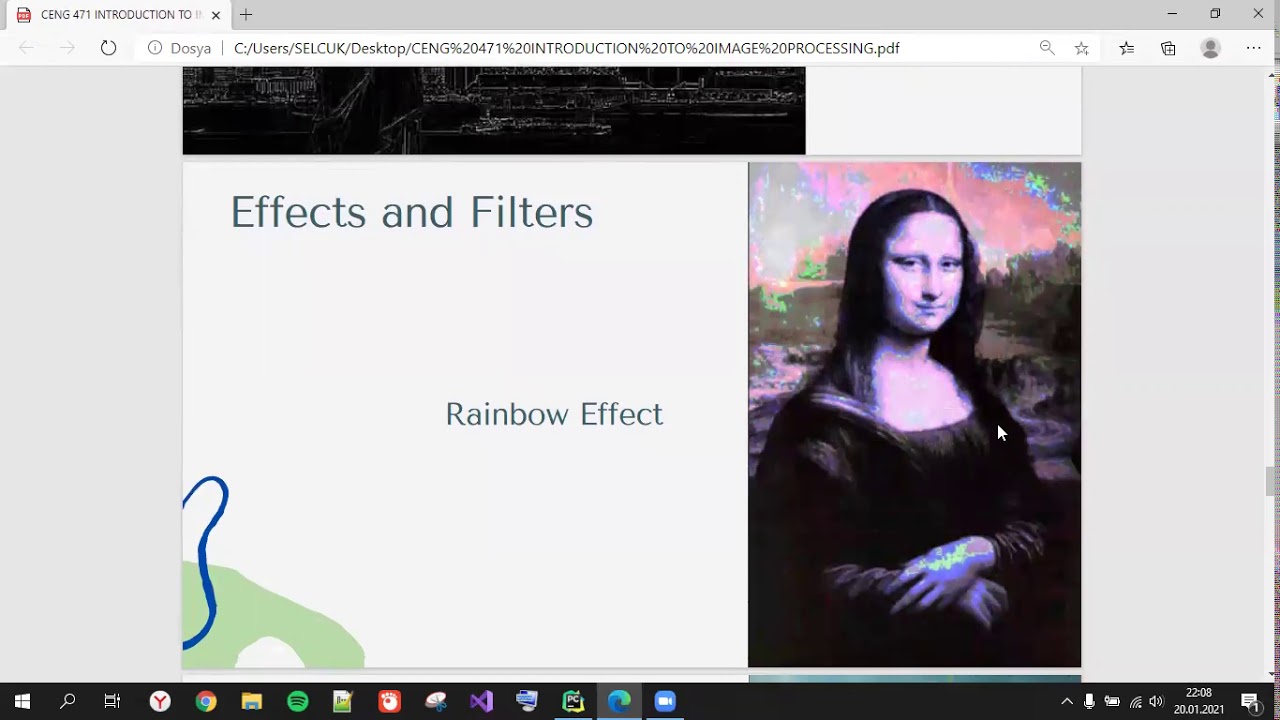Launch Yandex browser from taskbar
The image size is (1280, 720).
point(160,702)
